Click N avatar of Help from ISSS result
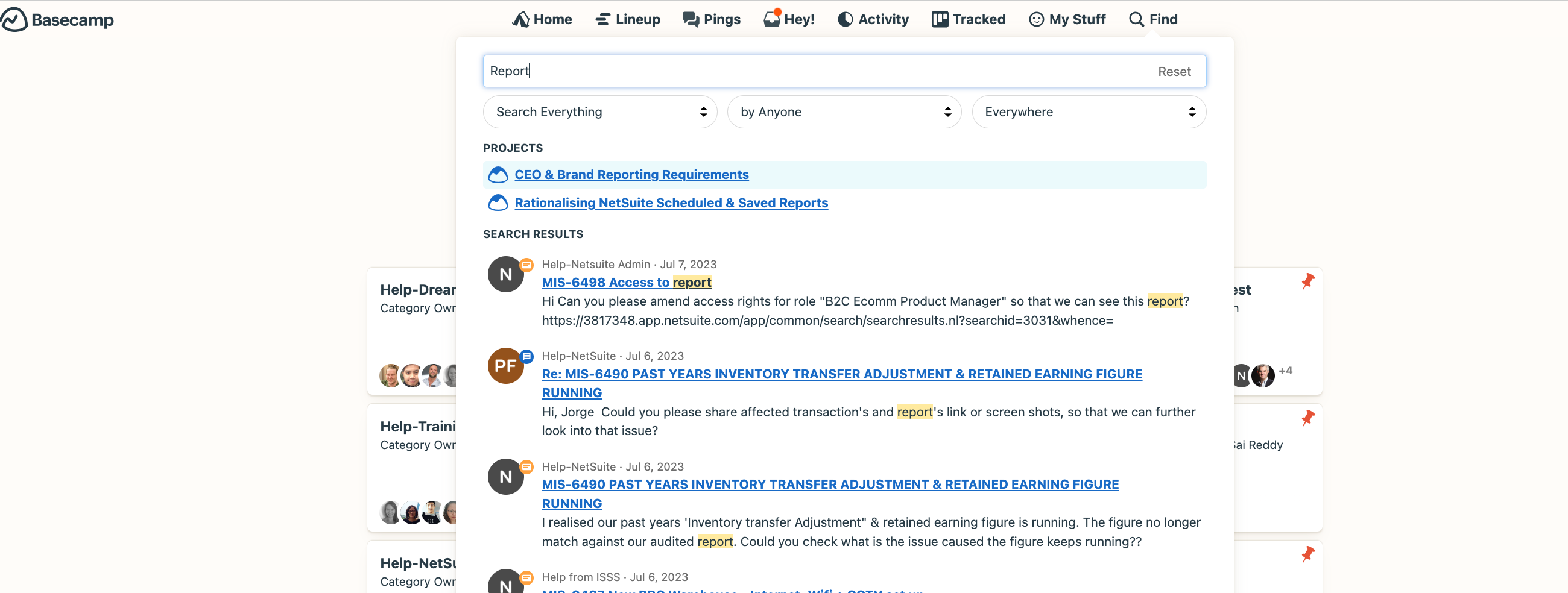This screenshot has height=593, width=1568. pyautogui.click(x=505, y=583)
